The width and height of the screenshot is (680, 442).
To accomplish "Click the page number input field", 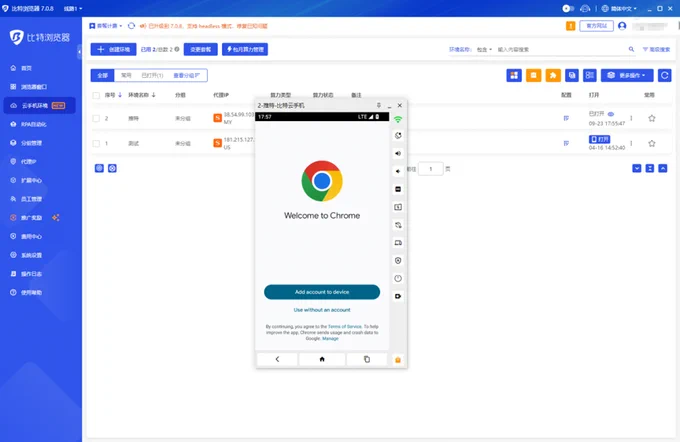I will point(431,169).
